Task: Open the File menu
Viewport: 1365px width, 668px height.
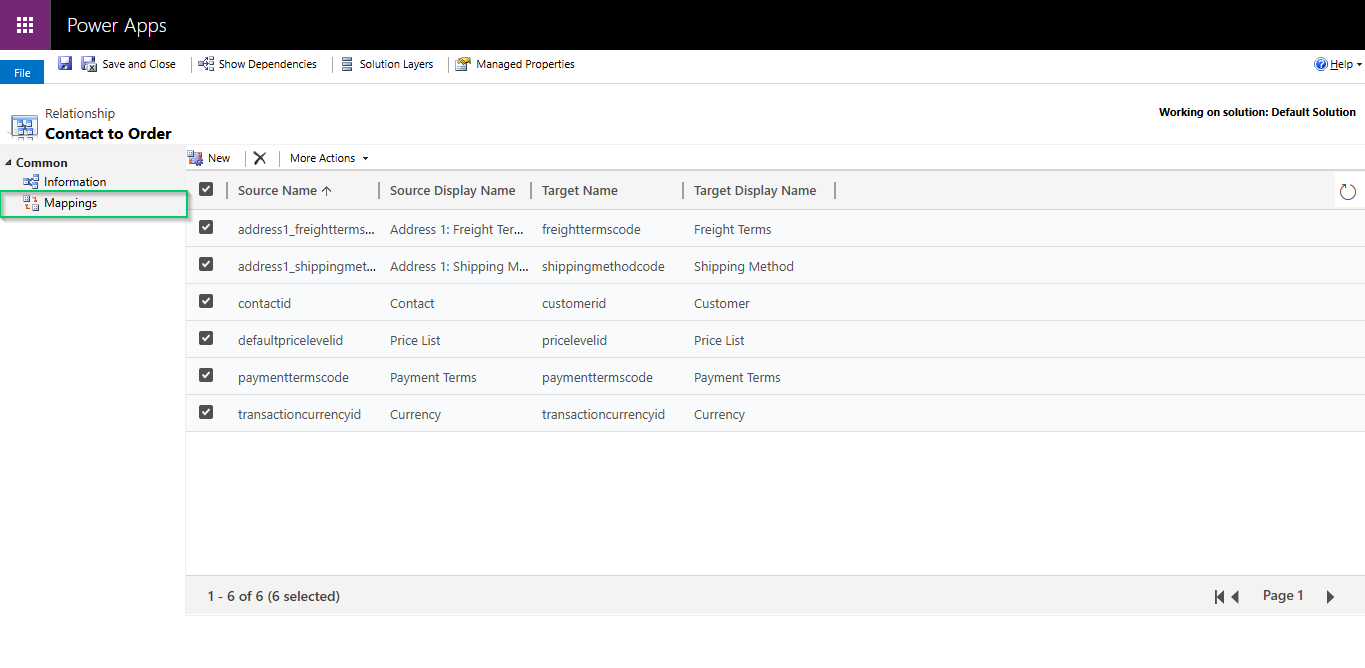Action: click(x=22, y=73)
